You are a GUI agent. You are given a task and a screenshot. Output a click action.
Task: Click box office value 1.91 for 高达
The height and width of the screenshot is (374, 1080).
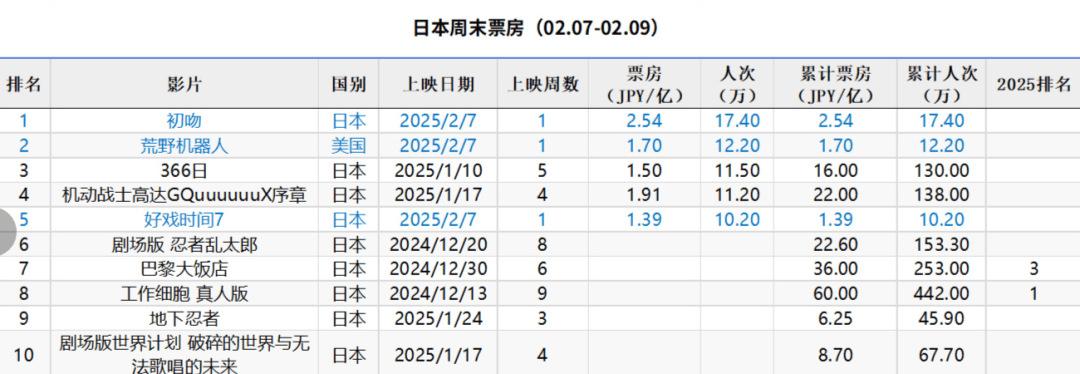coord(644,195)
